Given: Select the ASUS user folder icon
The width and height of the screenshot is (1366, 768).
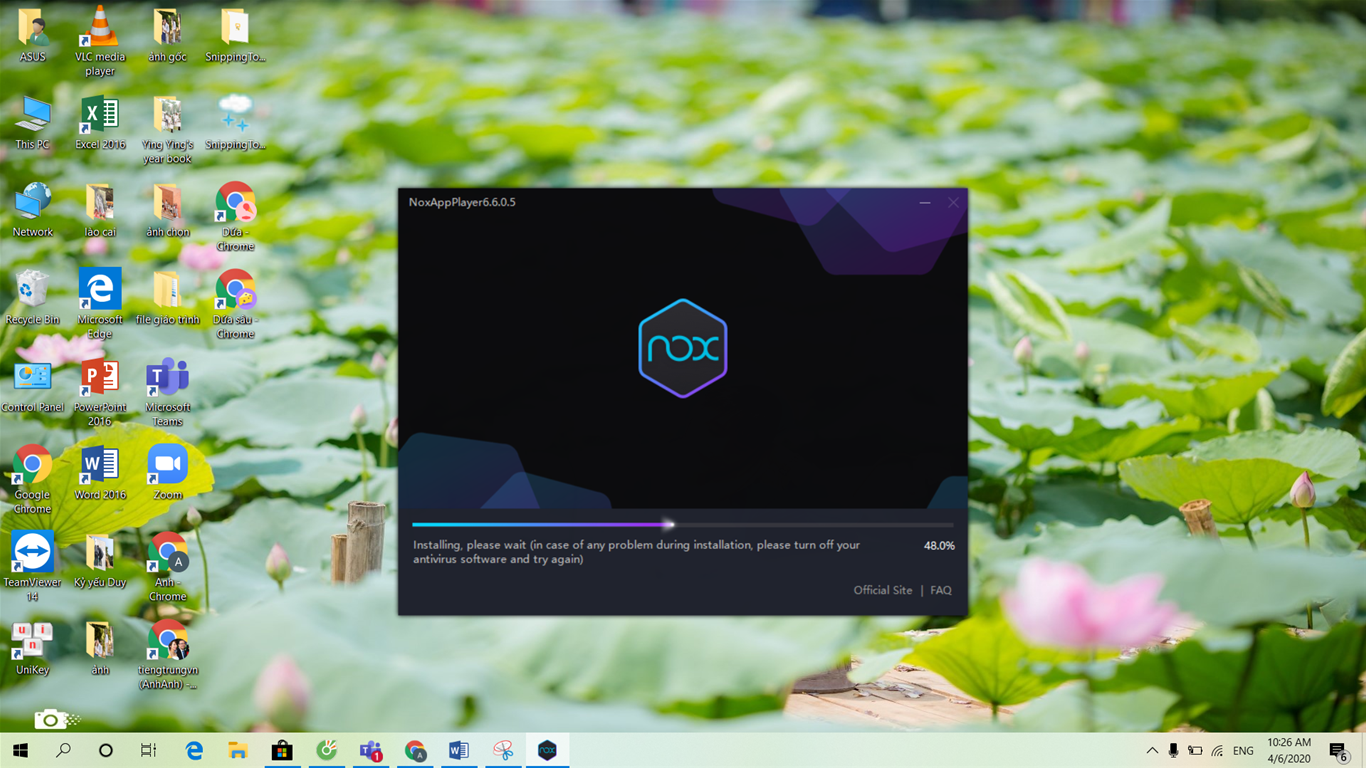Looking at the screenshot, I should point(33,36).
